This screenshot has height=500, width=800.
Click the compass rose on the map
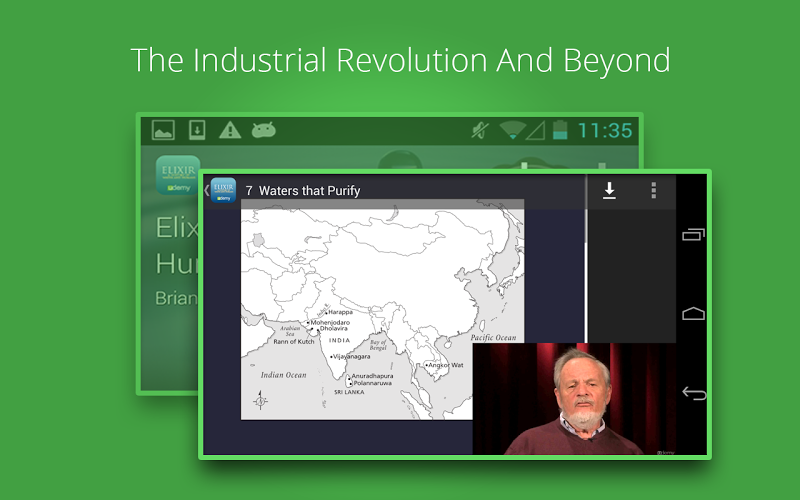pos(261,401)
